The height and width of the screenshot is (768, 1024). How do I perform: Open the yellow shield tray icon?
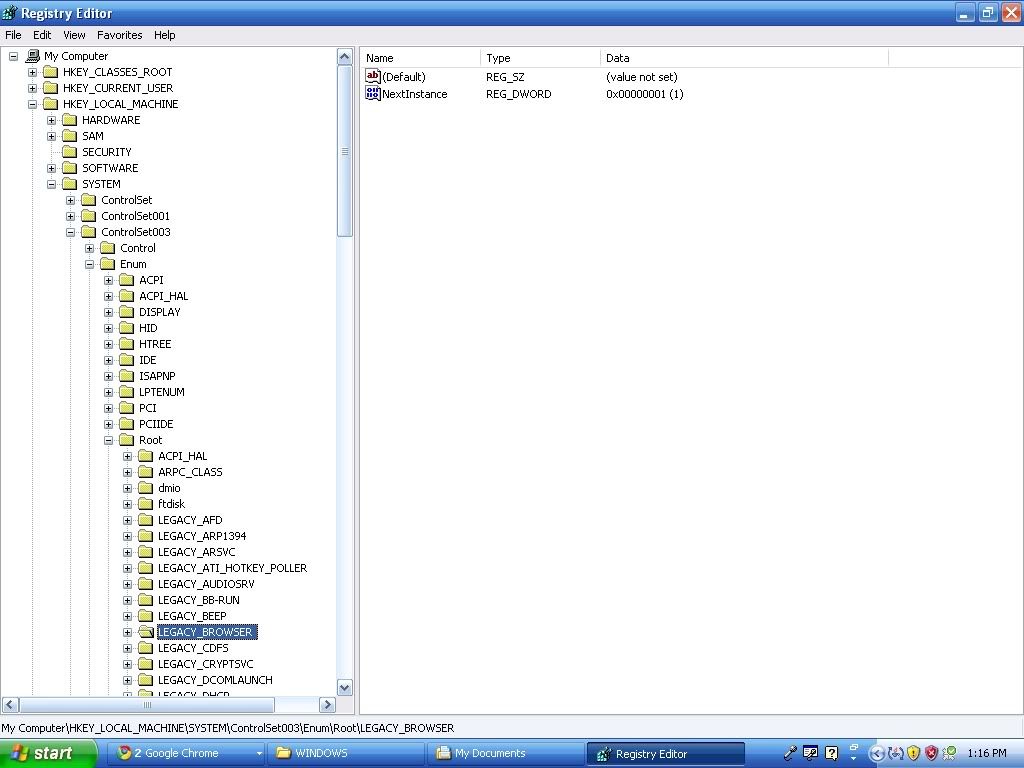[x=914, y=753]
